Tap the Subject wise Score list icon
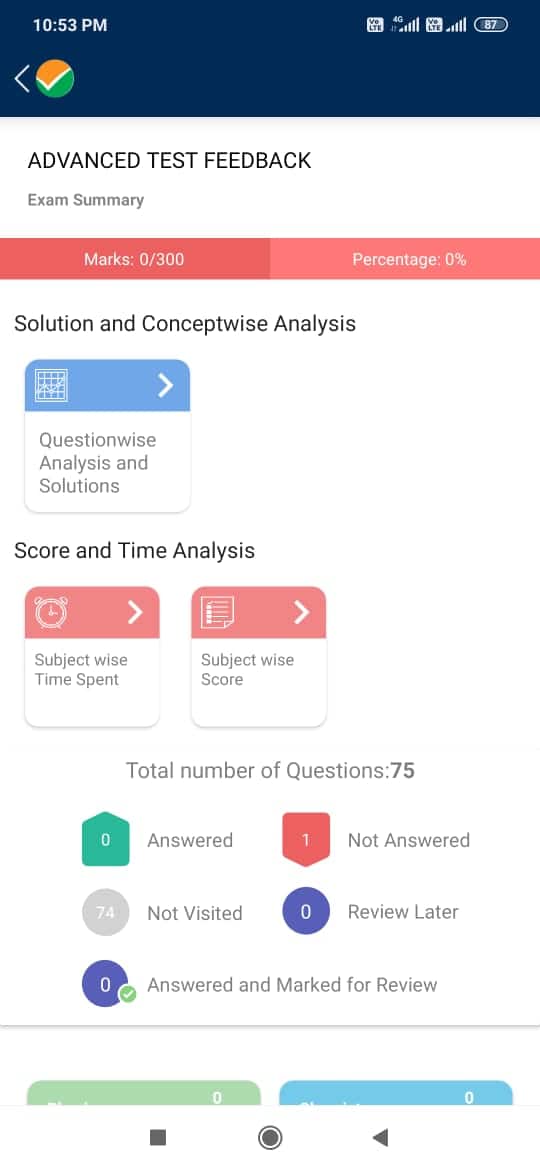The height and width of the screenshot is (1170, 540). [x=218, y=613]
